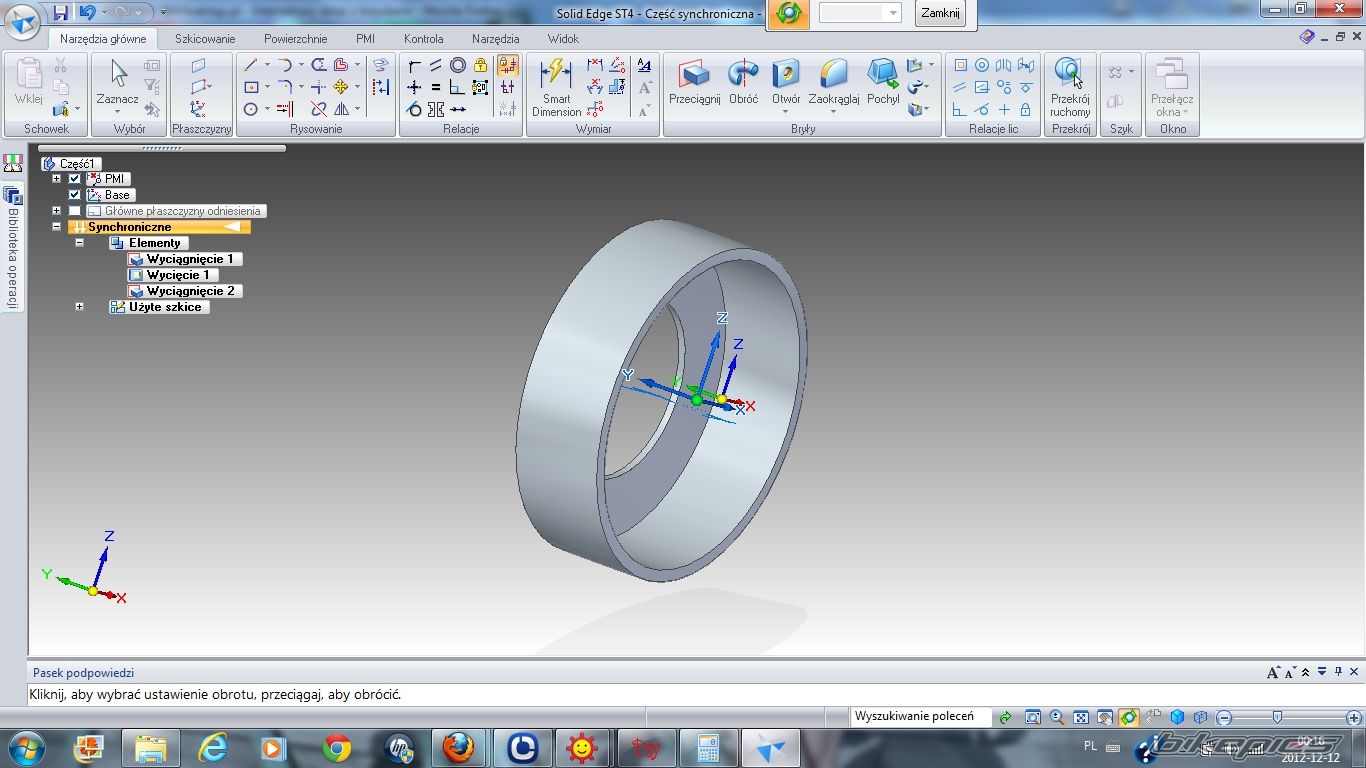Click the Zoom Area icon in status bar
Screen dimensions: 1366x768
[x=1033, y=717]
